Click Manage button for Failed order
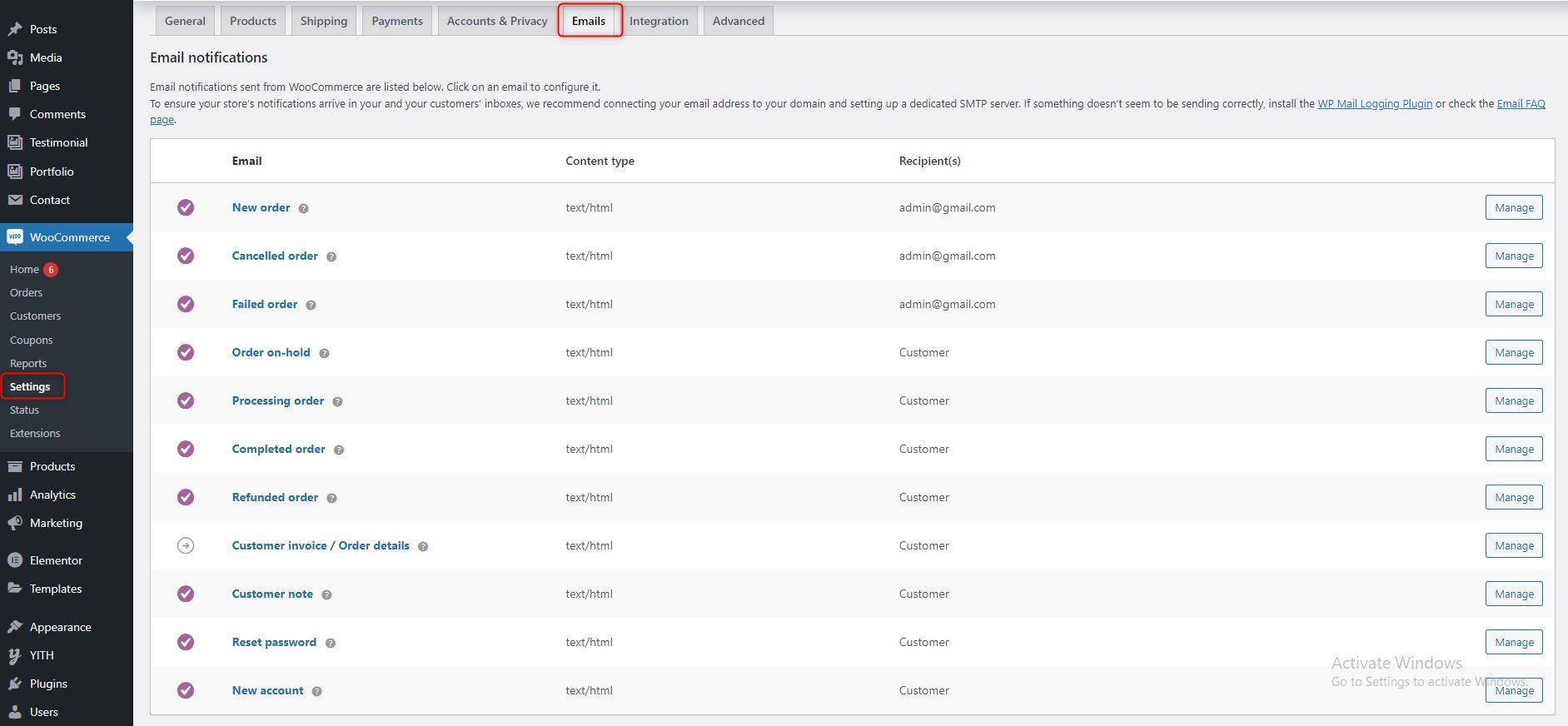1568x726 pixels. pos(1514,304)
